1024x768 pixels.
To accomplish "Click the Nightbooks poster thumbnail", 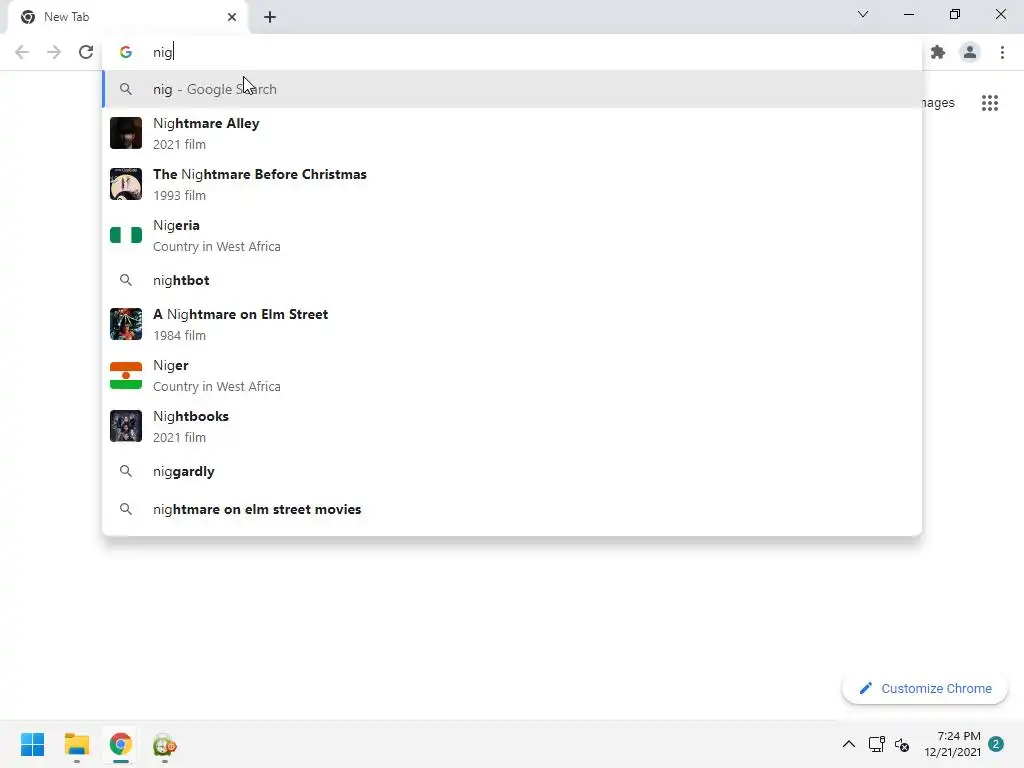I will coord(126,426).
